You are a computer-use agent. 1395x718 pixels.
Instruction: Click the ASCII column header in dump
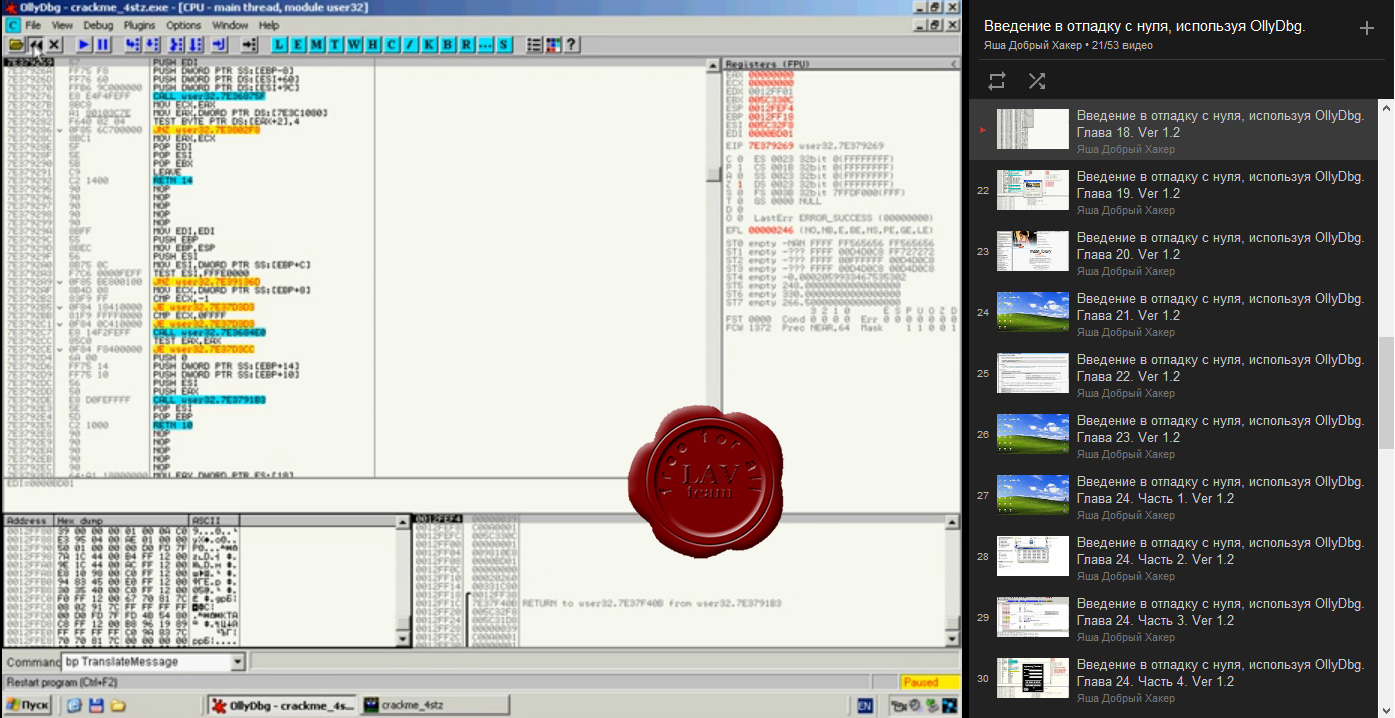[214, 521]
